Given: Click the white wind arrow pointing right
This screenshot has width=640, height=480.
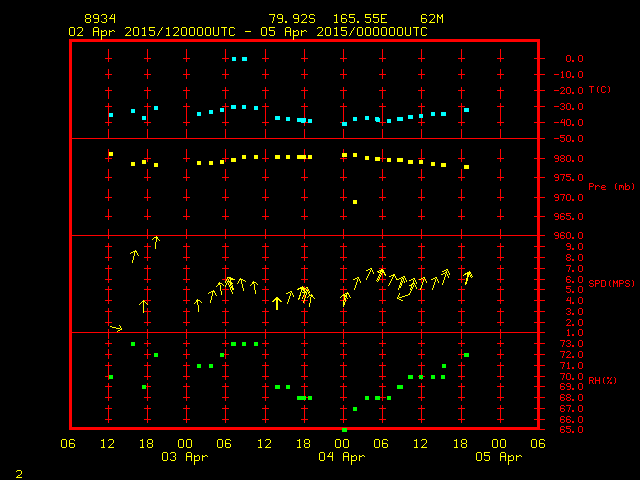Looking at the screenshot, I should [116, 327].
